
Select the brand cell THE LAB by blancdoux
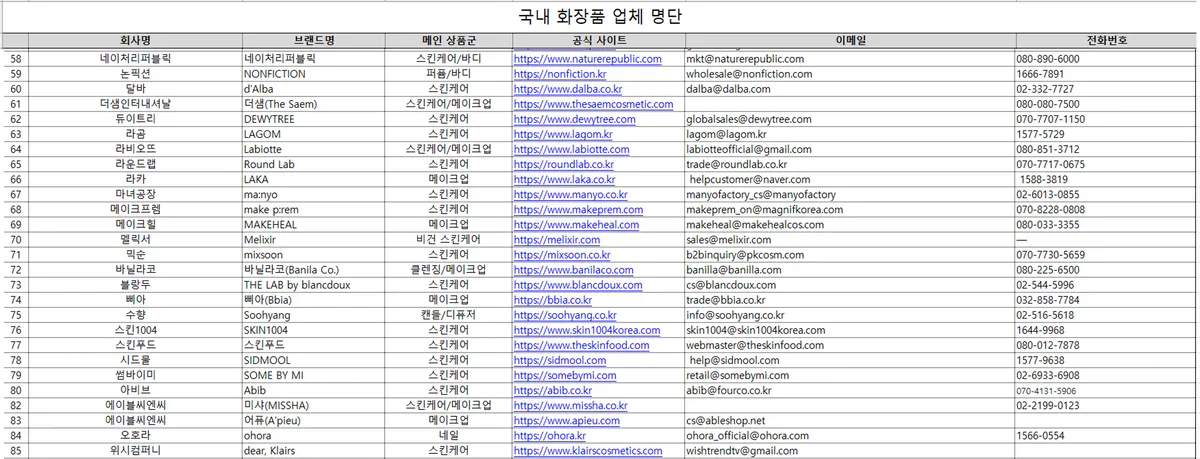(315, 285)
